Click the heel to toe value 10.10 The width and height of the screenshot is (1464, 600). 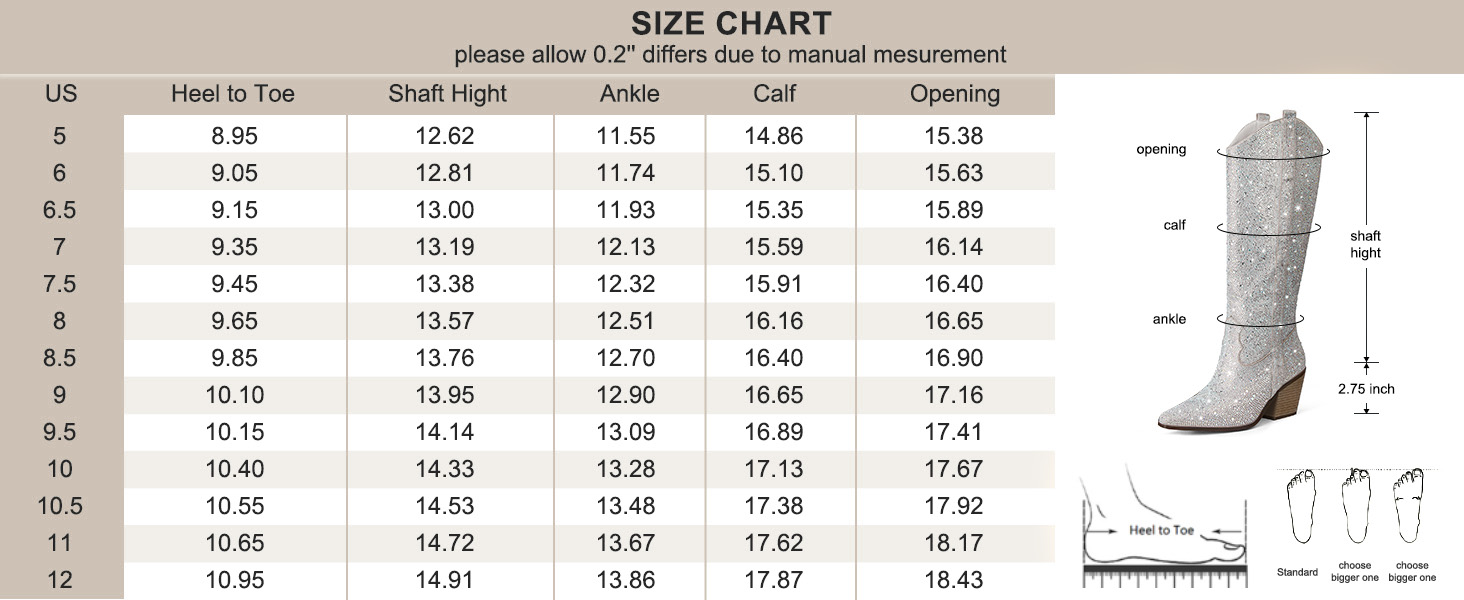pos(235,395)
